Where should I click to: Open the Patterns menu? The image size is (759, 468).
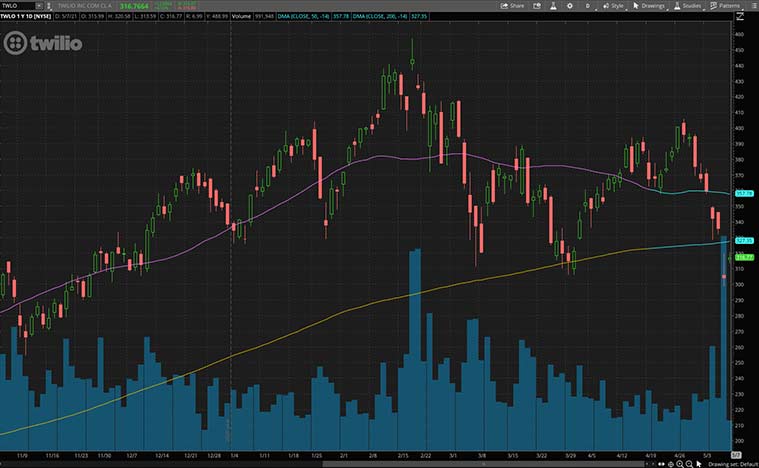(x=727, y=5)
